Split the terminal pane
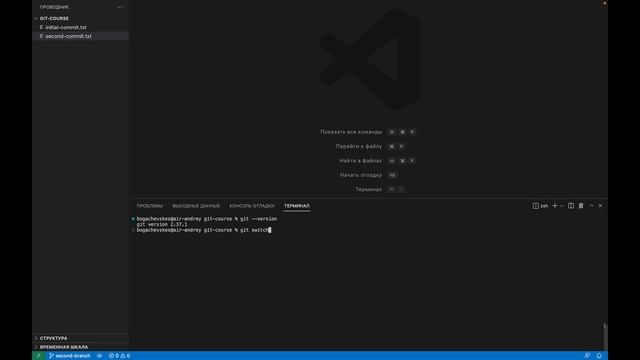The height and width of the screenshot is (360, 640). tap(571, 206)
